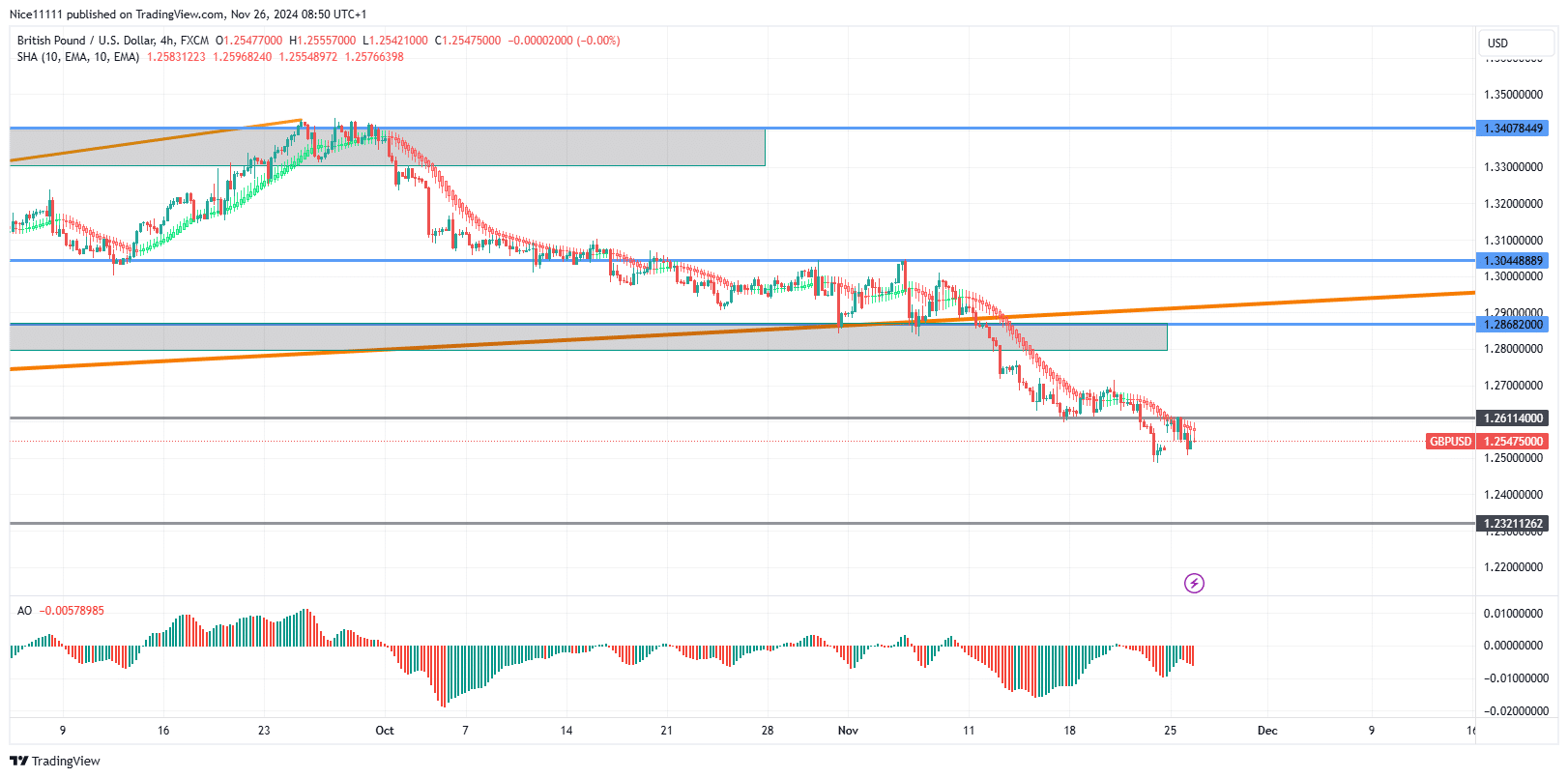Click the high value H1.25557000

[322, 41]
